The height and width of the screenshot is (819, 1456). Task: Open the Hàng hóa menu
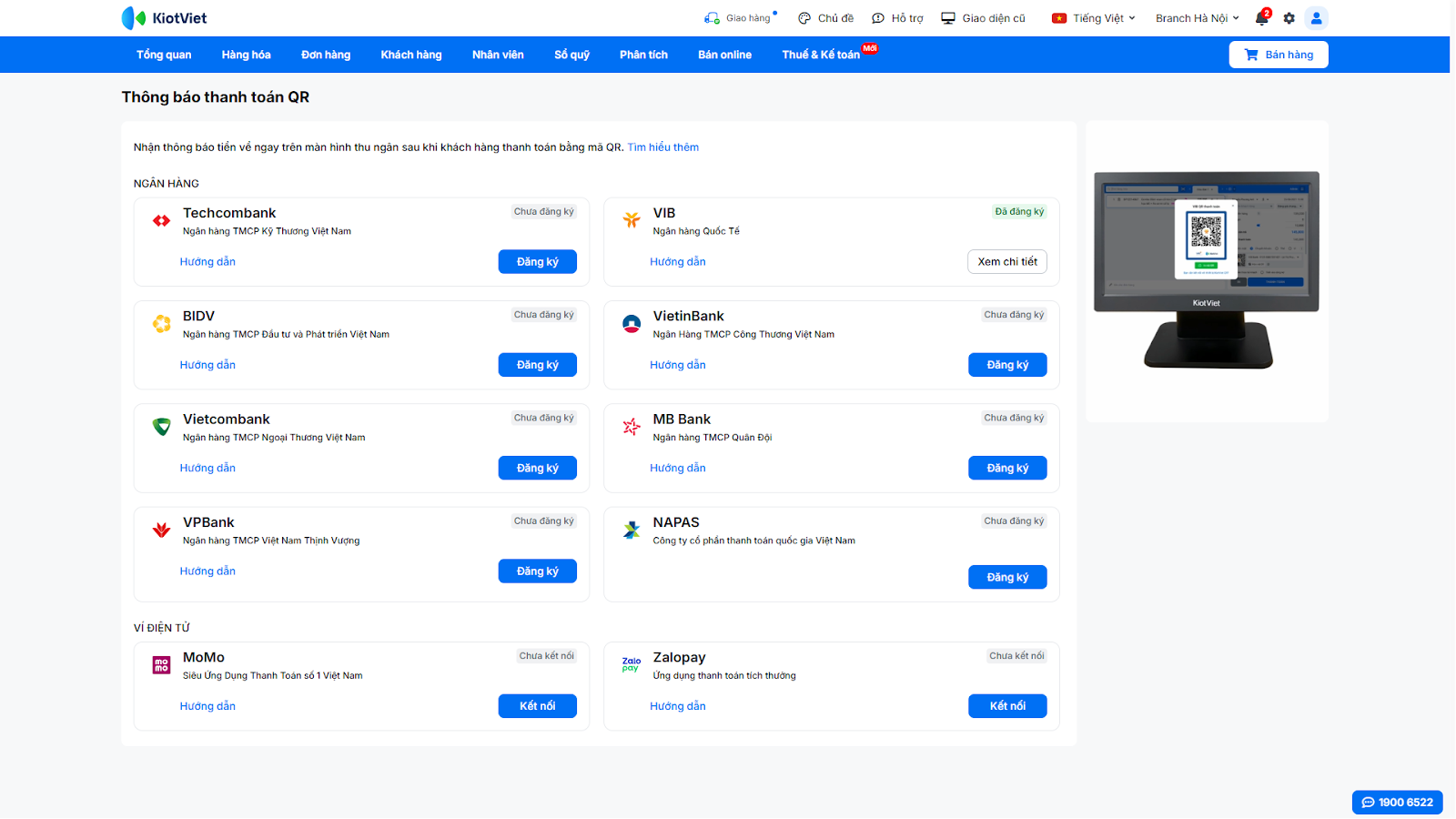click(247, 55)
